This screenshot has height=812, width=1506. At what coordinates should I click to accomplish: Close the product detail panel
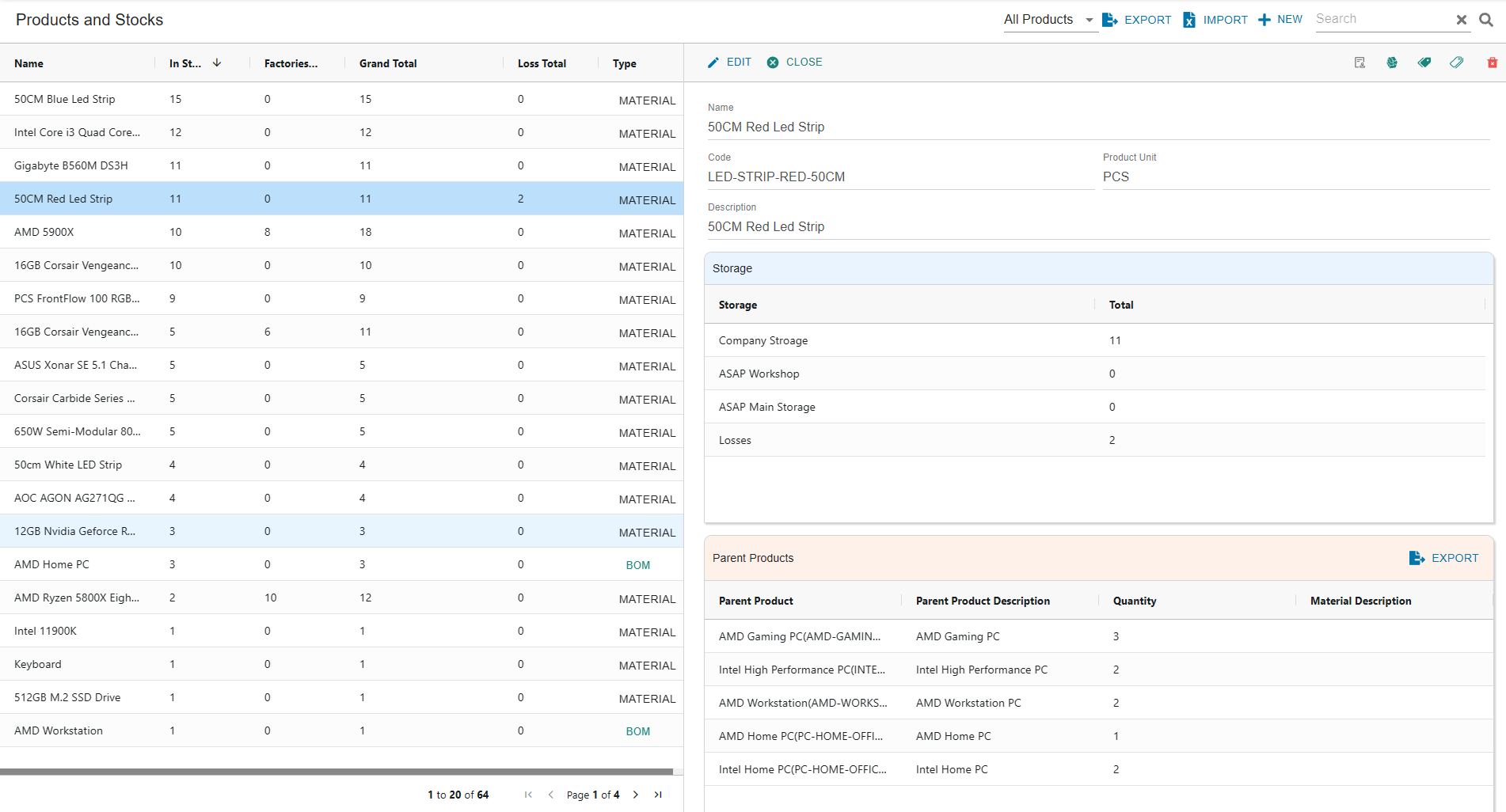(795, 63)
